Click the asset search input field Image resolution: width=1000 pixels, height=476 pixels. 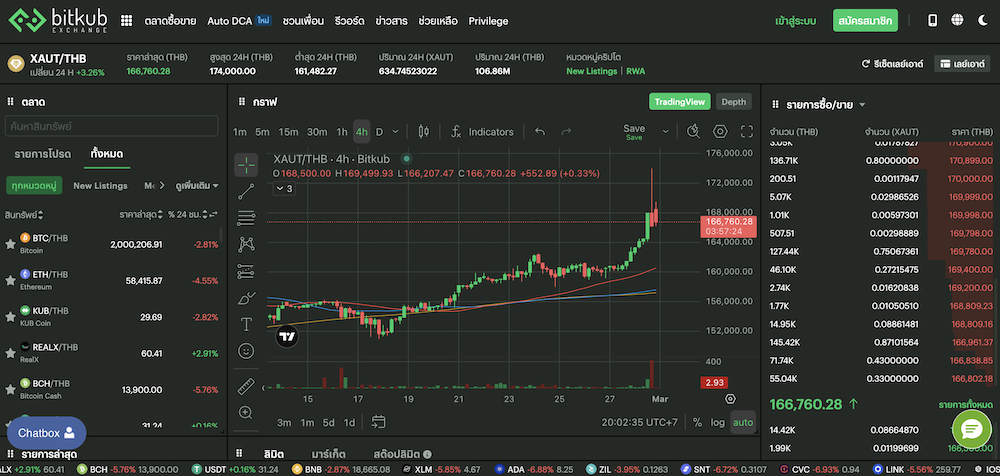(x=110, y=126)
